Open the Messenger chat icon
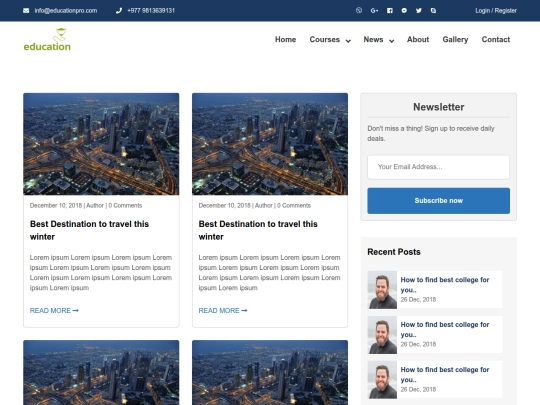 click(404, 11)
